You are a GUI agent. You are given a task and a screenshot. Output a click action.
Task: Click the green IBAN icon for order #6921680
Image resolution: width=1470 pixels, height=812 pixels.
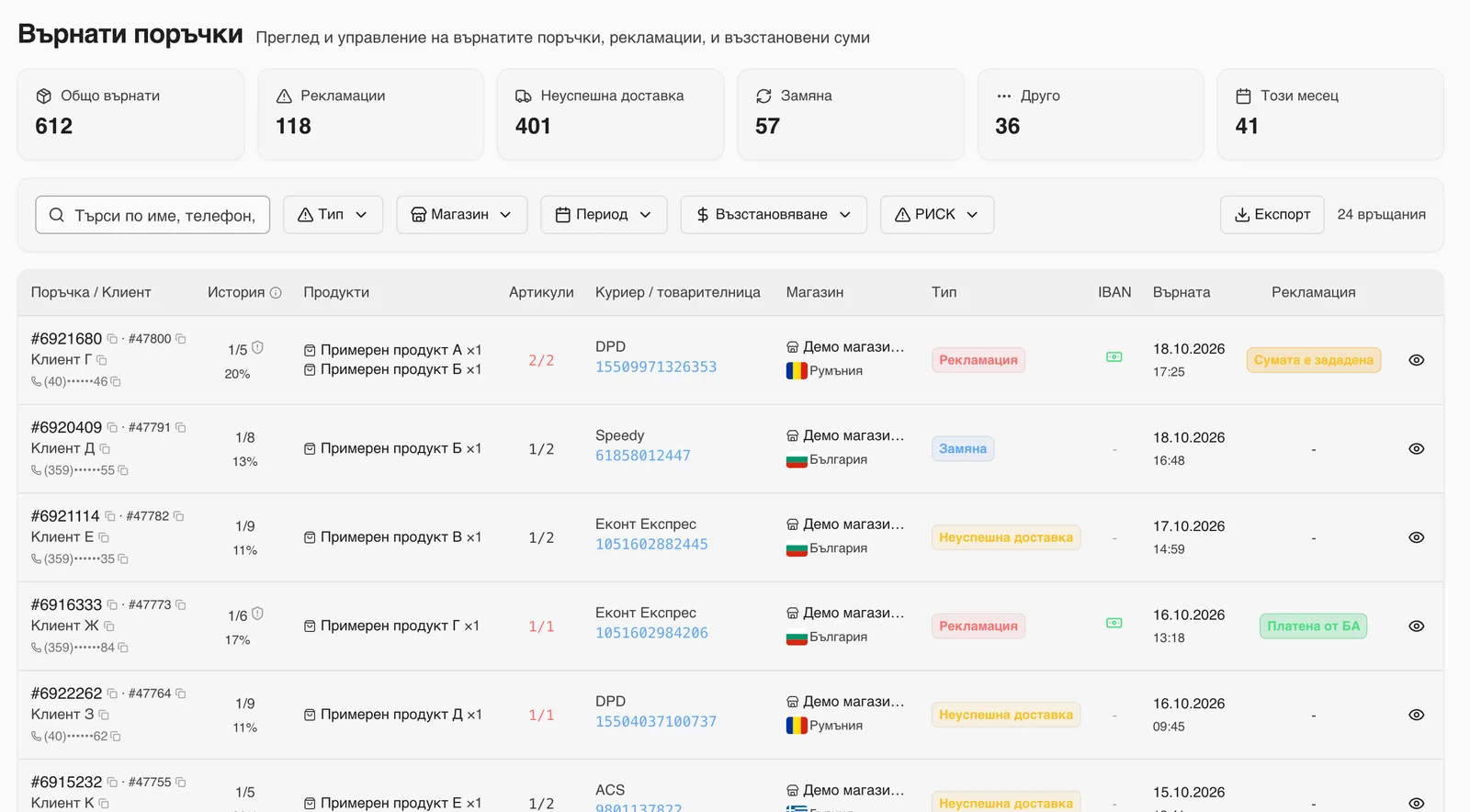pos(1114,357)
